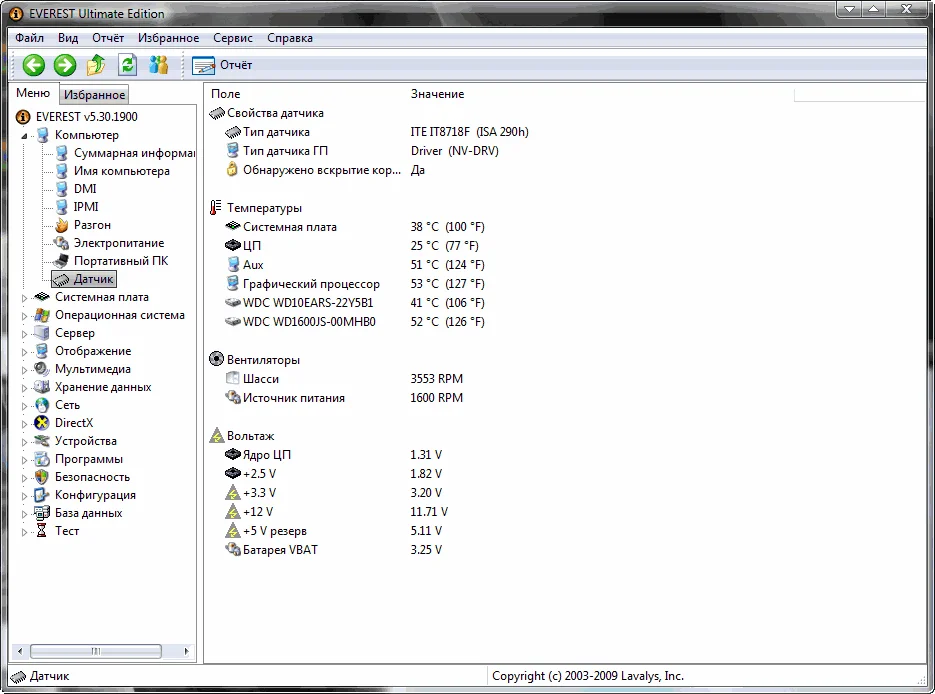Switch to the Избранное tab in side panel
The width and height of the screenshot is (935, 694).
point(94,95)
